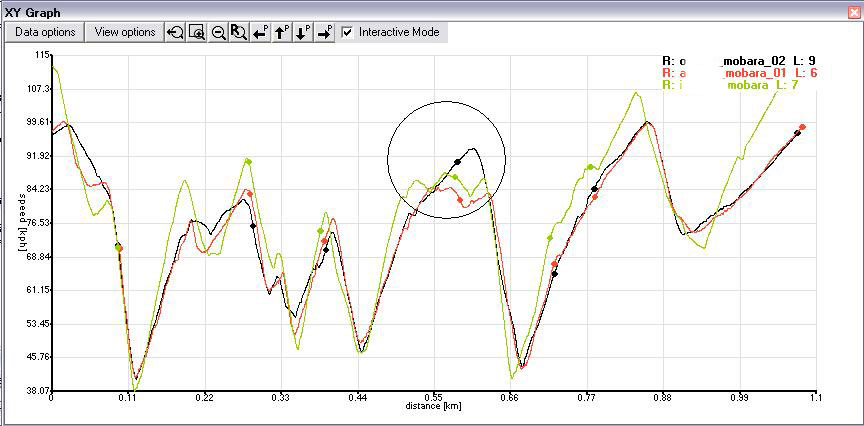Pan the graph up with arrow icon
The height and width of the screenshot is (426, 864).
tap(282, 33)
